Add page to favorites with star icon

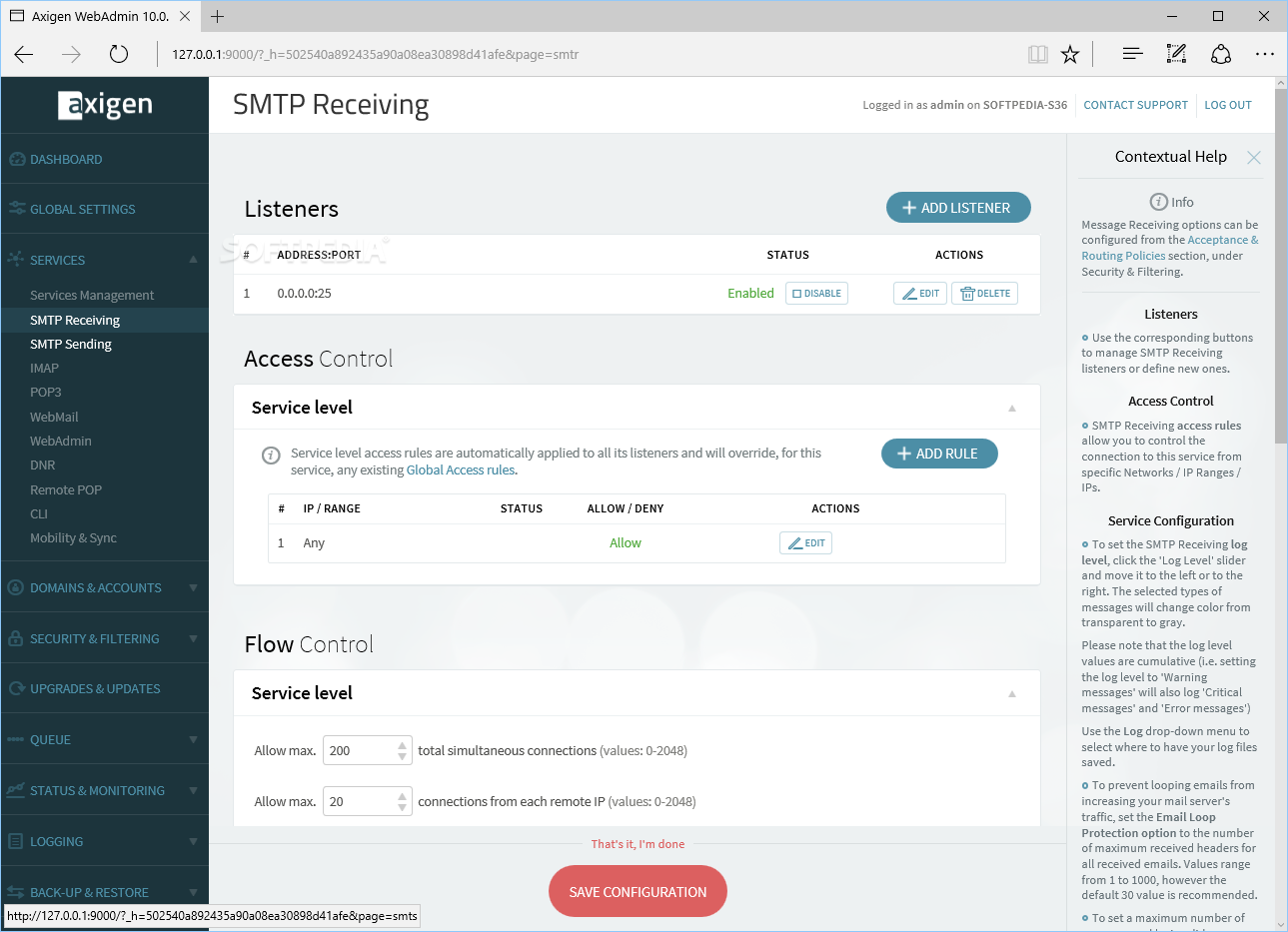[x=1070, y=54]
